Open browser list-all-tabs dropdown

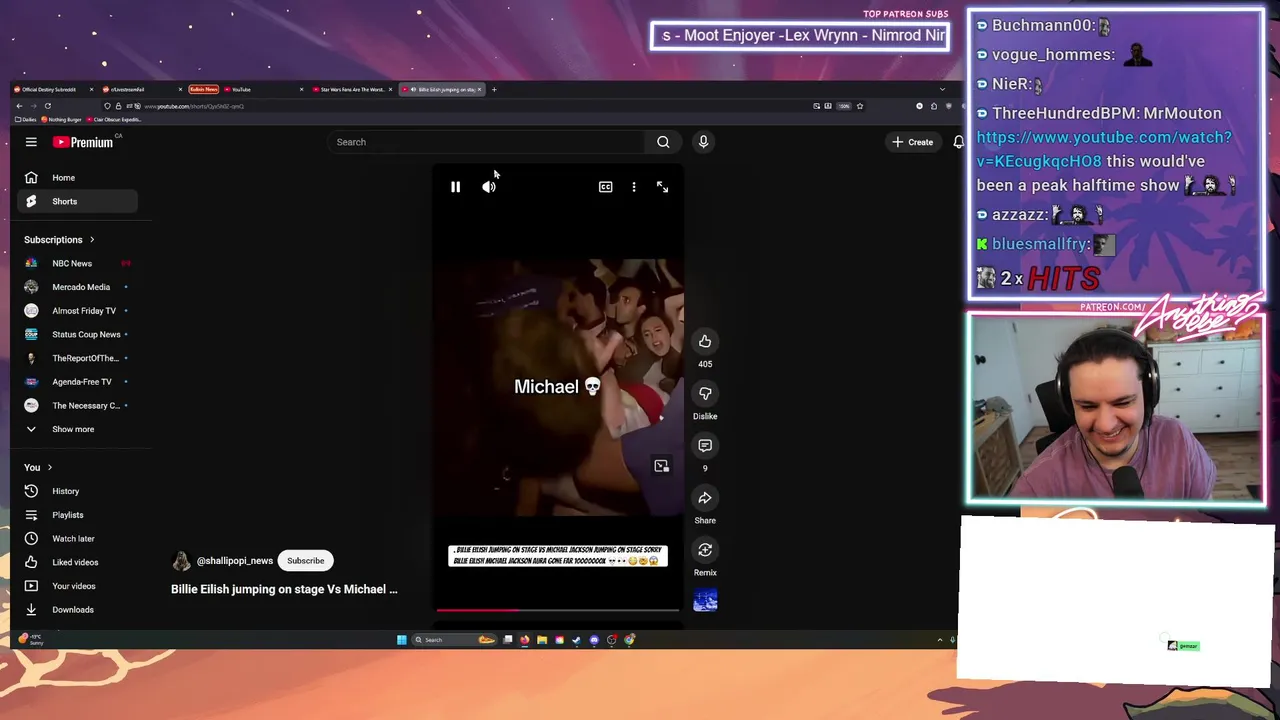click(942, 89)
